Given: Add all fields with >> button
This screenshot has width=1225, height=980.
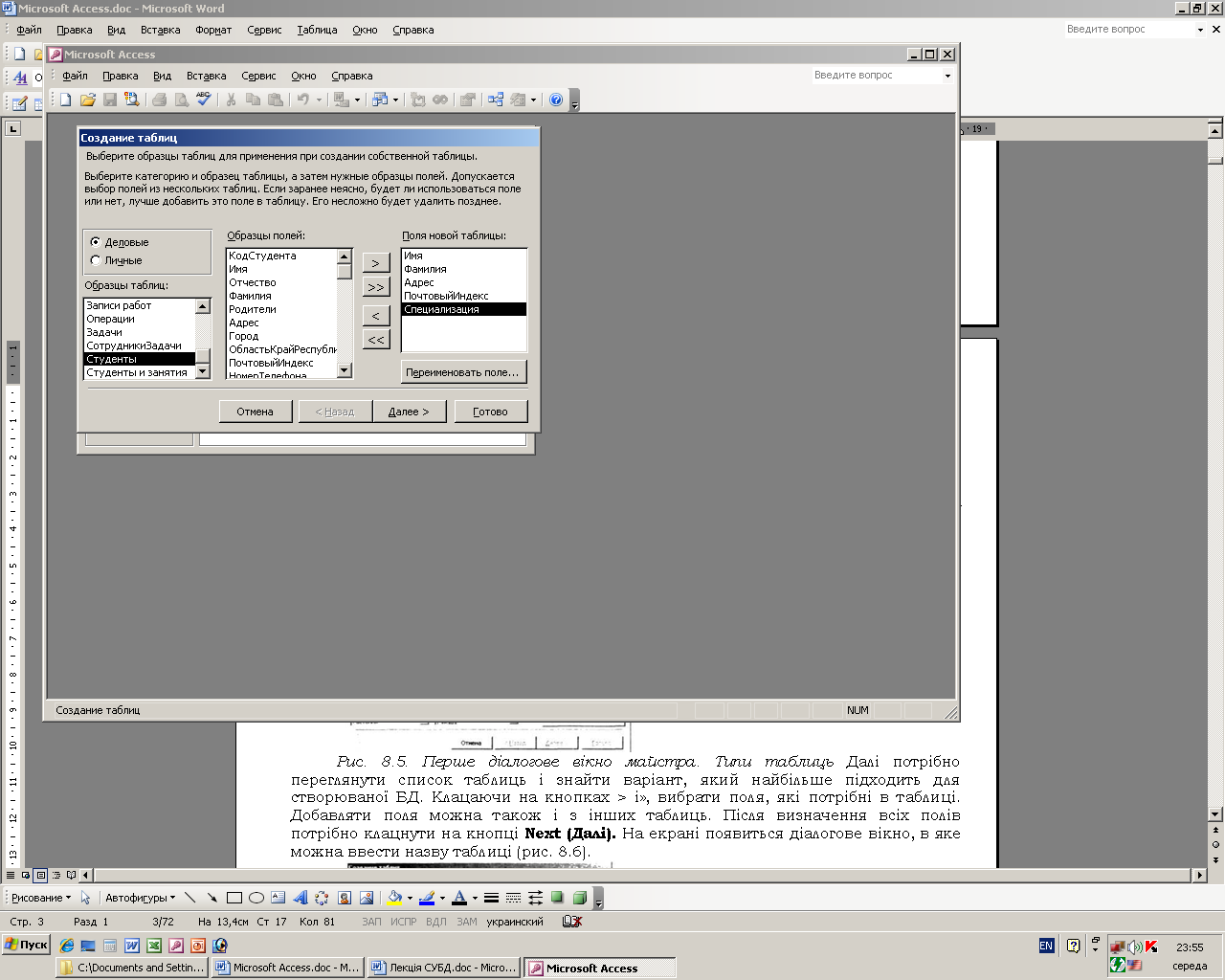Looking at the screenshot, I should coord(376,287).
